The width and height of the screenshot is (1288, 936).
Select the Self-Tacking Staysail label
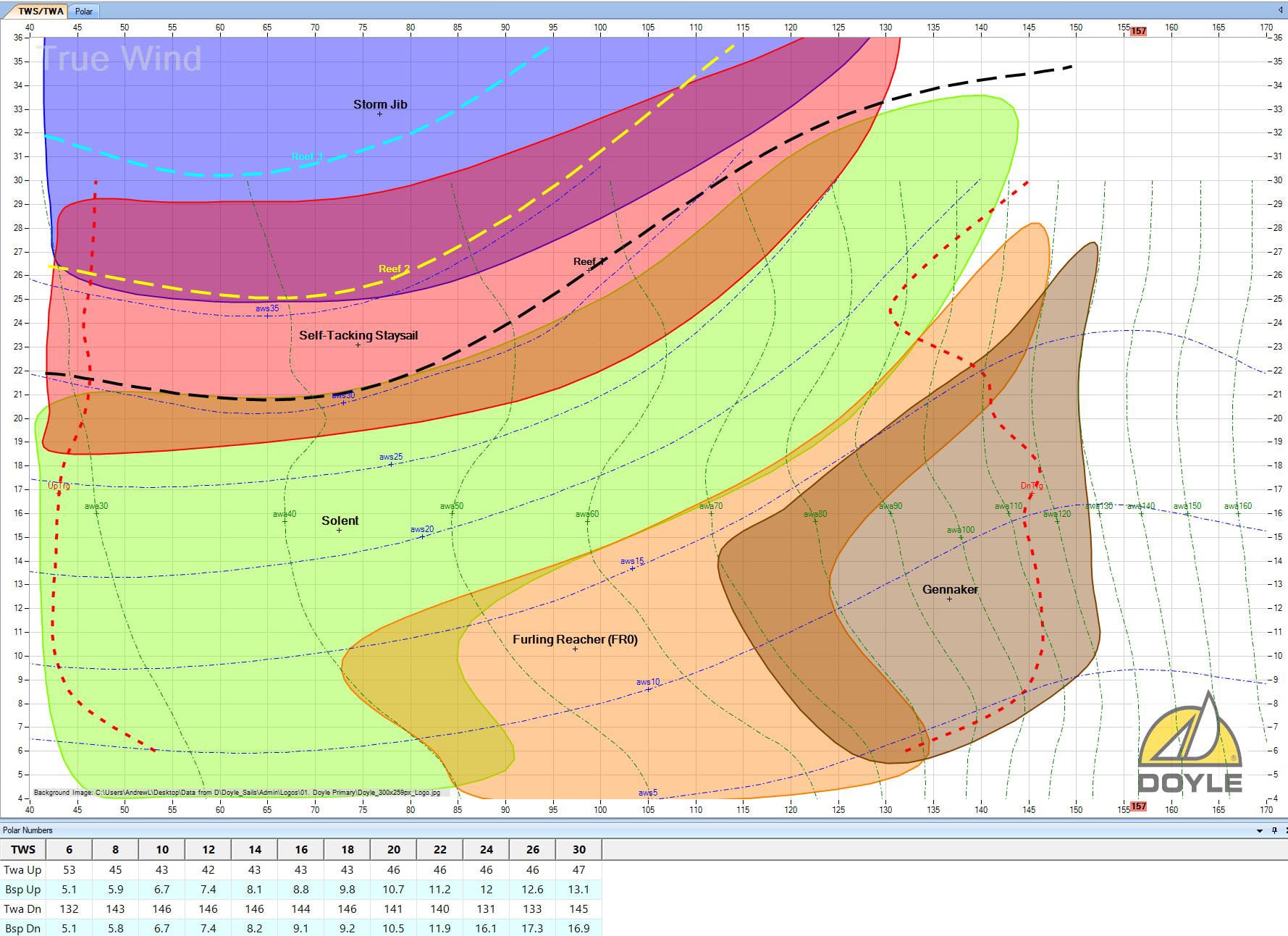tap(358, 335)
